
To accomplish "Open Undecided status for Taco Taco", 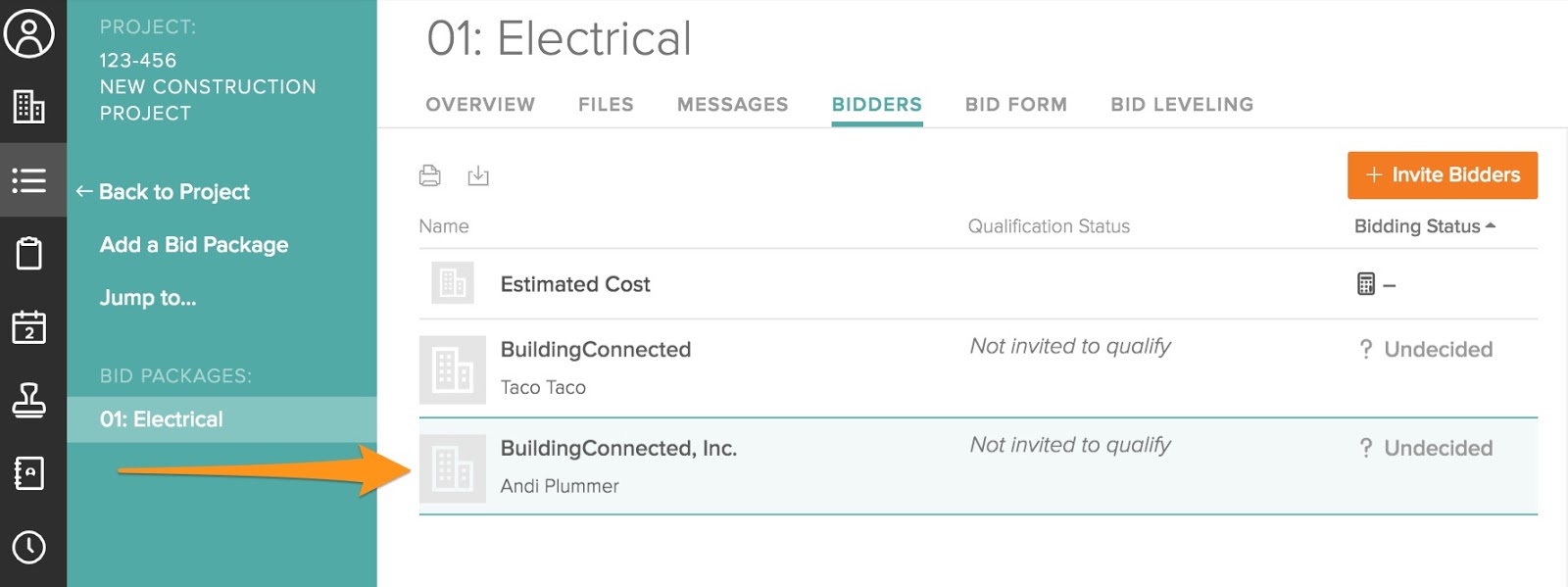I will [x=1427, y=350].
